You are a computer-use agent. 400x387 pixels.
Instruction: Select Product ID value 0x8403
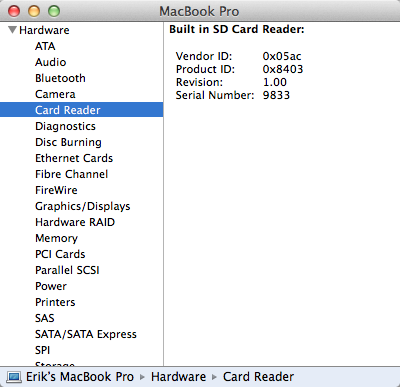click(x=283, y=69)
